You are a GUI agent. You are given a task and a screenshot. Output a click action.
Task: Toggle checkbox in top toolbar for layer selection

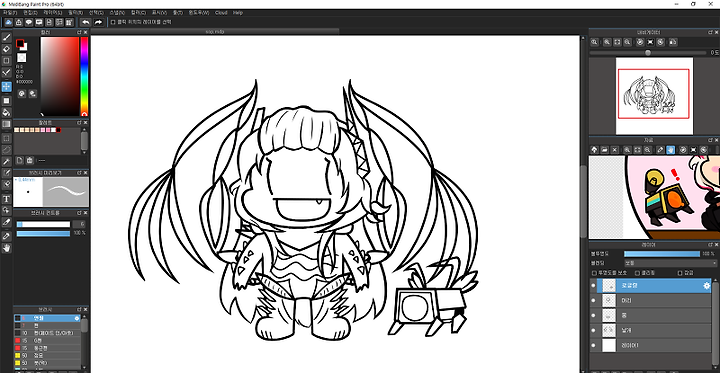pyautogui.click(x=113, y=22)
